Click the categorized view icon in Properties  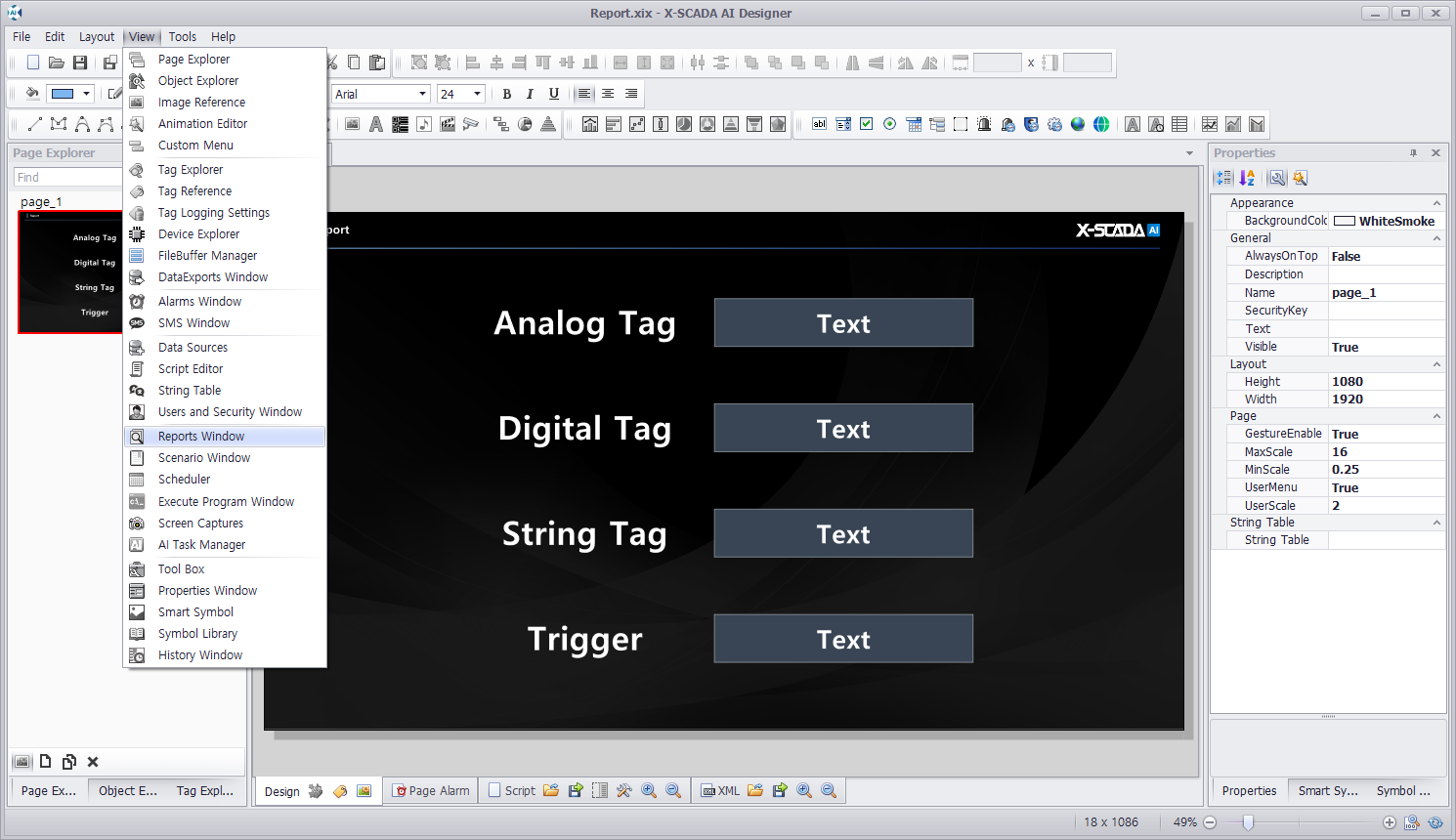1223,178
